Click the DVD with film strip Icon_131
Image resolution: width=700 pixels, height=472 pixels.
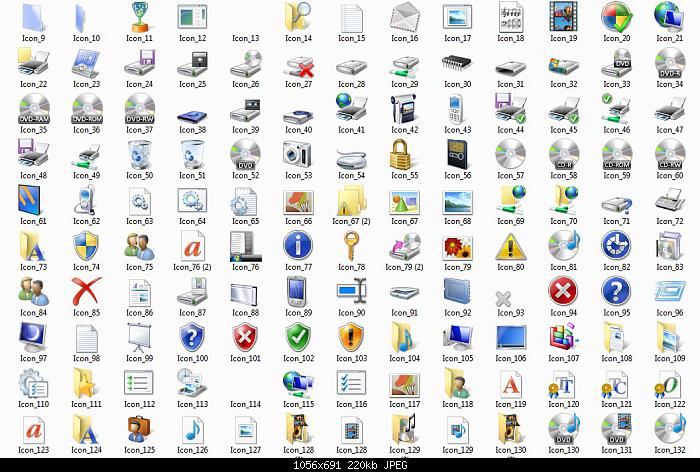point(617,429)
